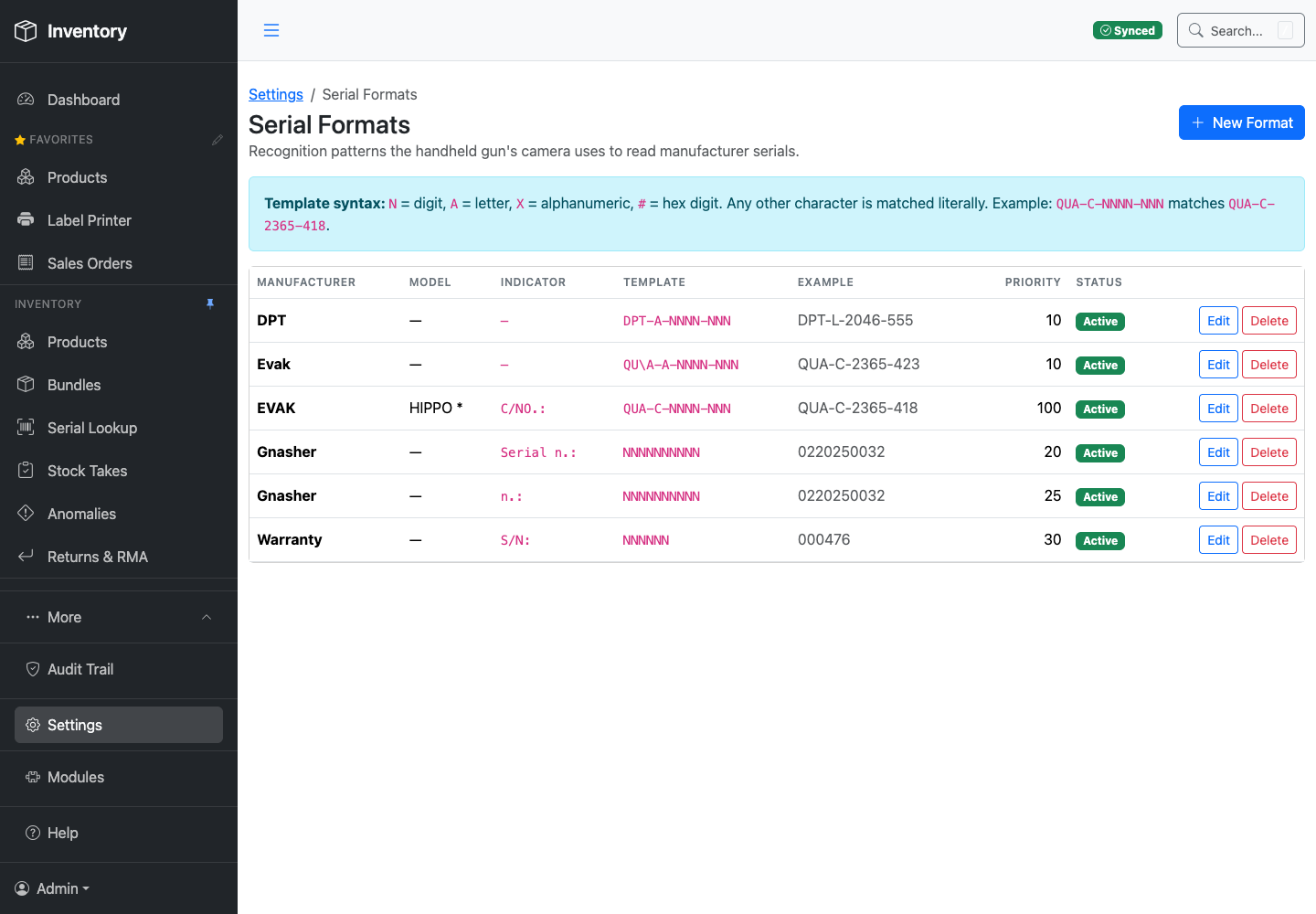Click template DPT-A-NNNN-NNN
The width and height of the screenshot is (1316, 914).
click(x=677, y=321)
